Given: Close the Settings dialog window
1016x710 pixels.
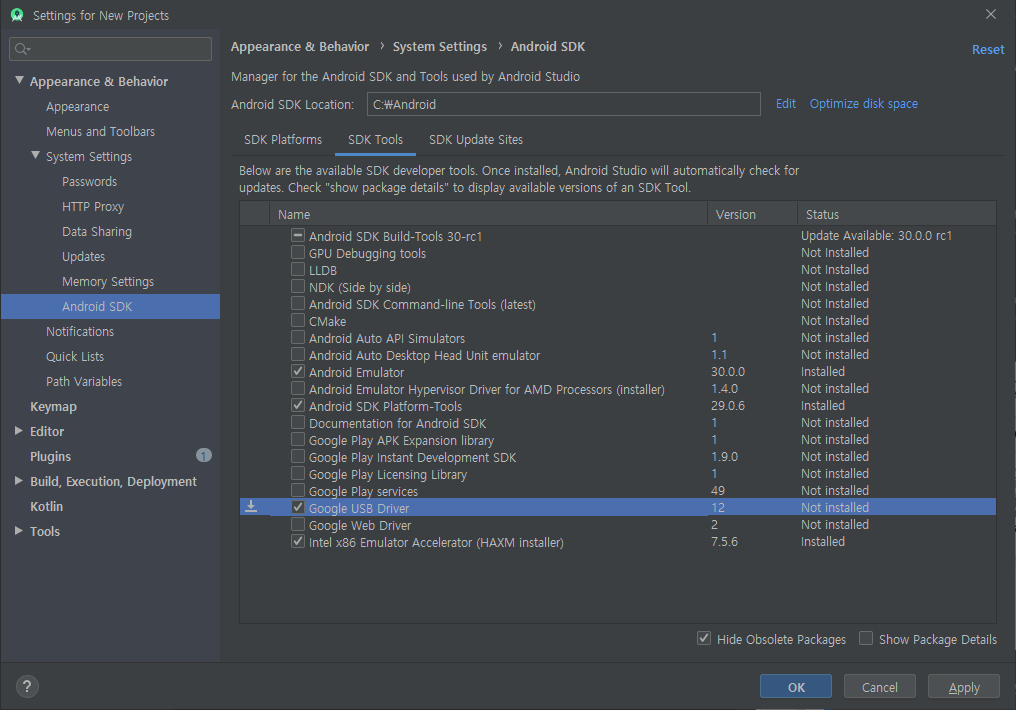Looking at the screenshot, I should tap(991, 14).
